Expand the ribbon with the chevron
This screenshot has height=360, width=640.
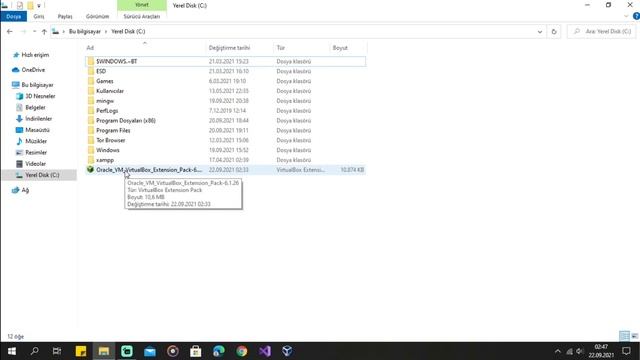point(626,16)
